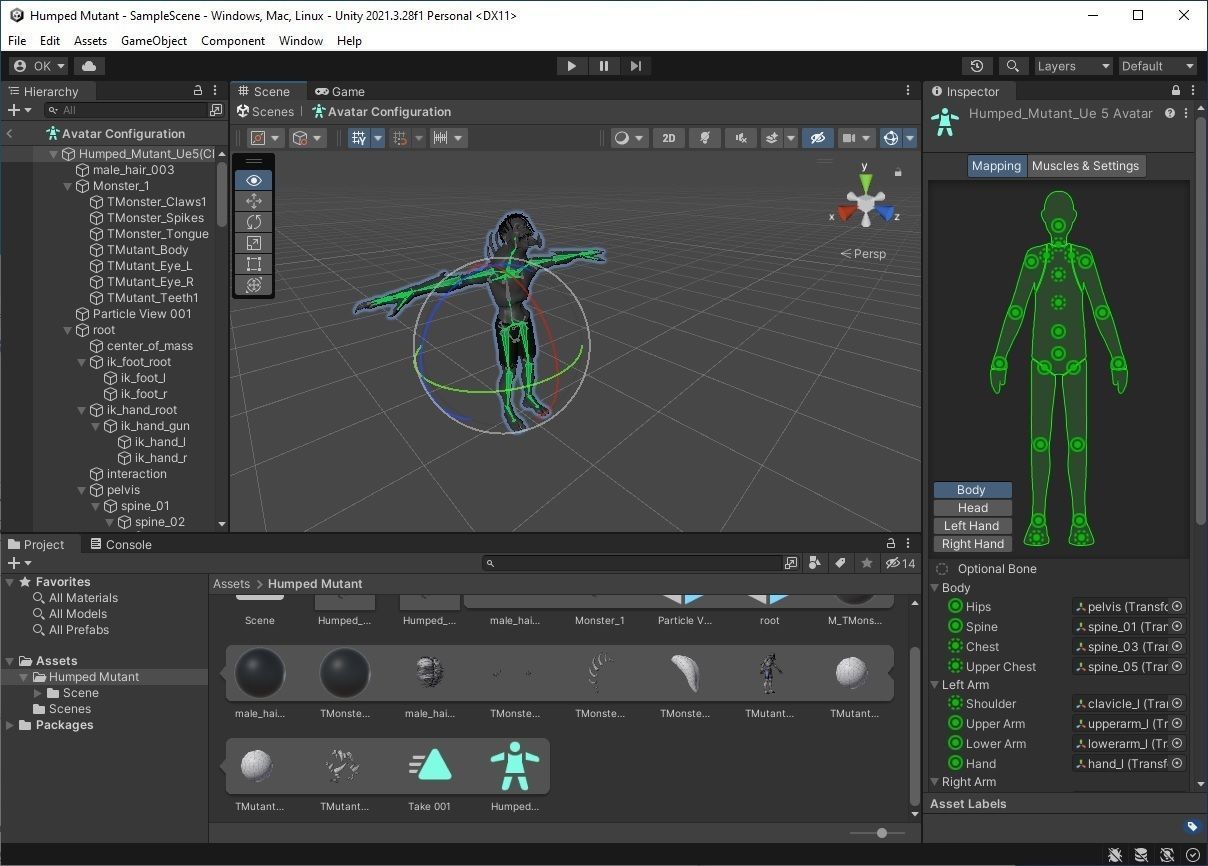Toggle the Gizmos globe button
This screenshot has height=866, width=1208.
pyautogui.click(x=891, y=138)
